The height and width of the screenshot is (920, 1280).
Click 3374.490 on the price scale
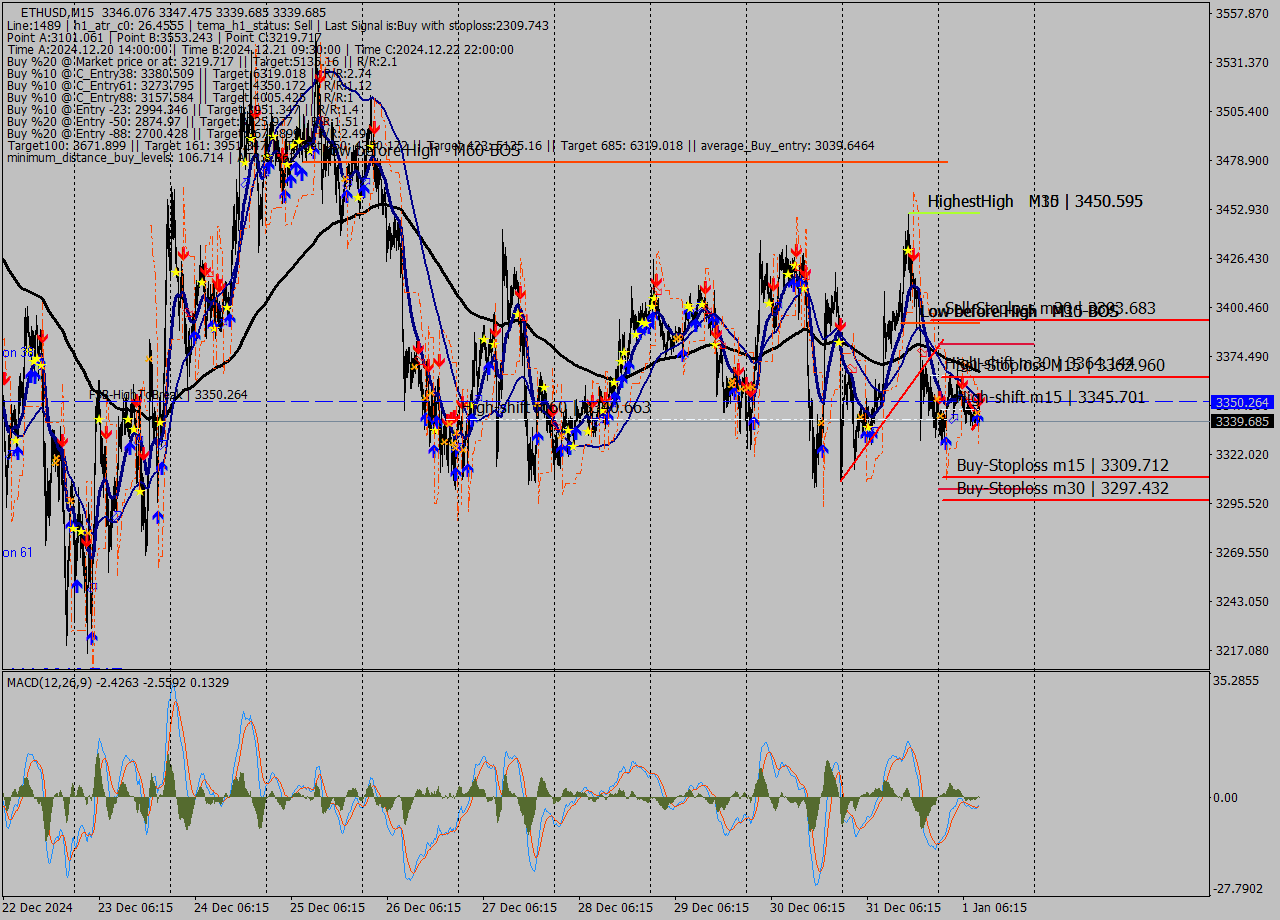[1243, 357]
